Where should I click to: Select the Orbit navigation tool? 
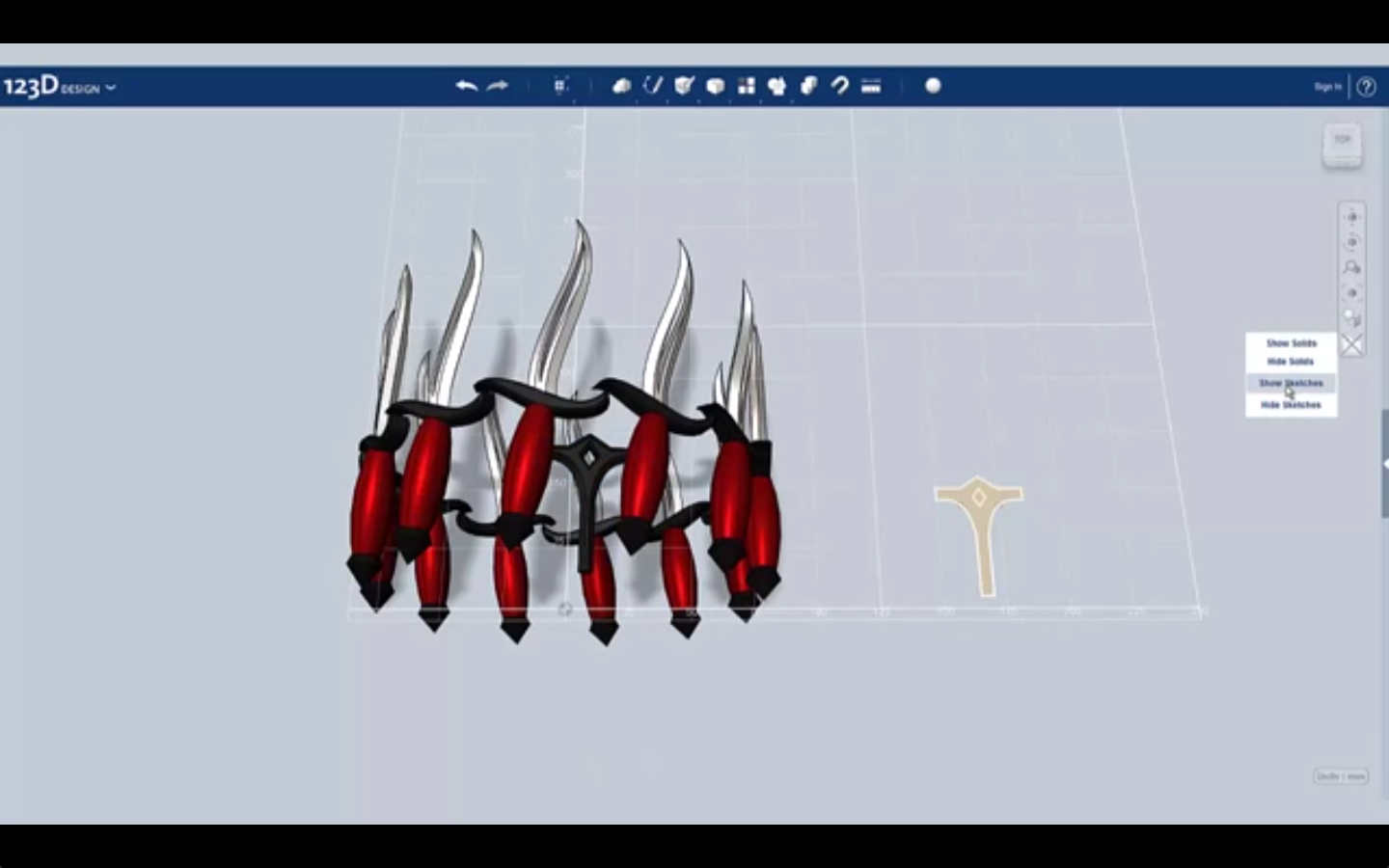pos(1351,242)
